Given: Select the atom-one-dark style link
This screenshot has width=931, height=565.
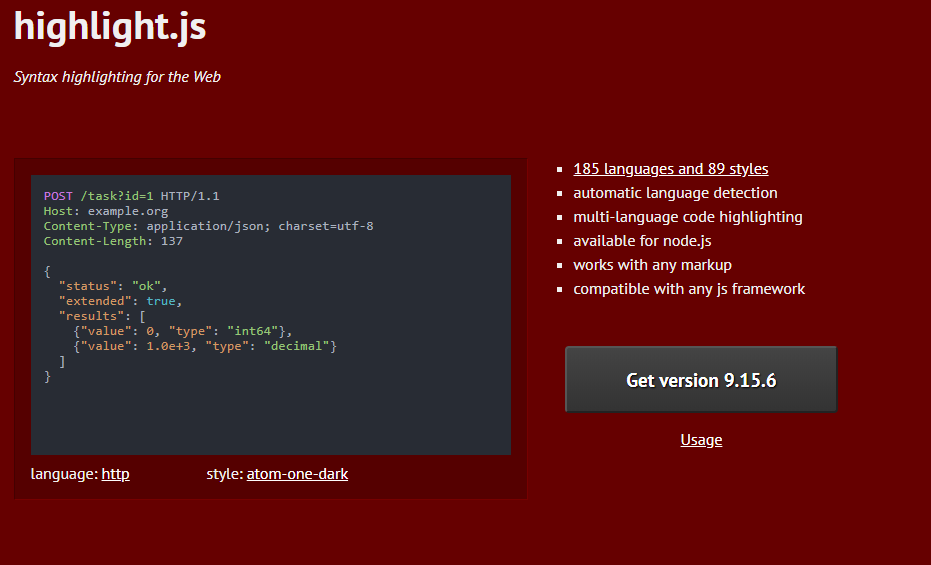Looking at the screenshot, I should (x=297, y=474).
